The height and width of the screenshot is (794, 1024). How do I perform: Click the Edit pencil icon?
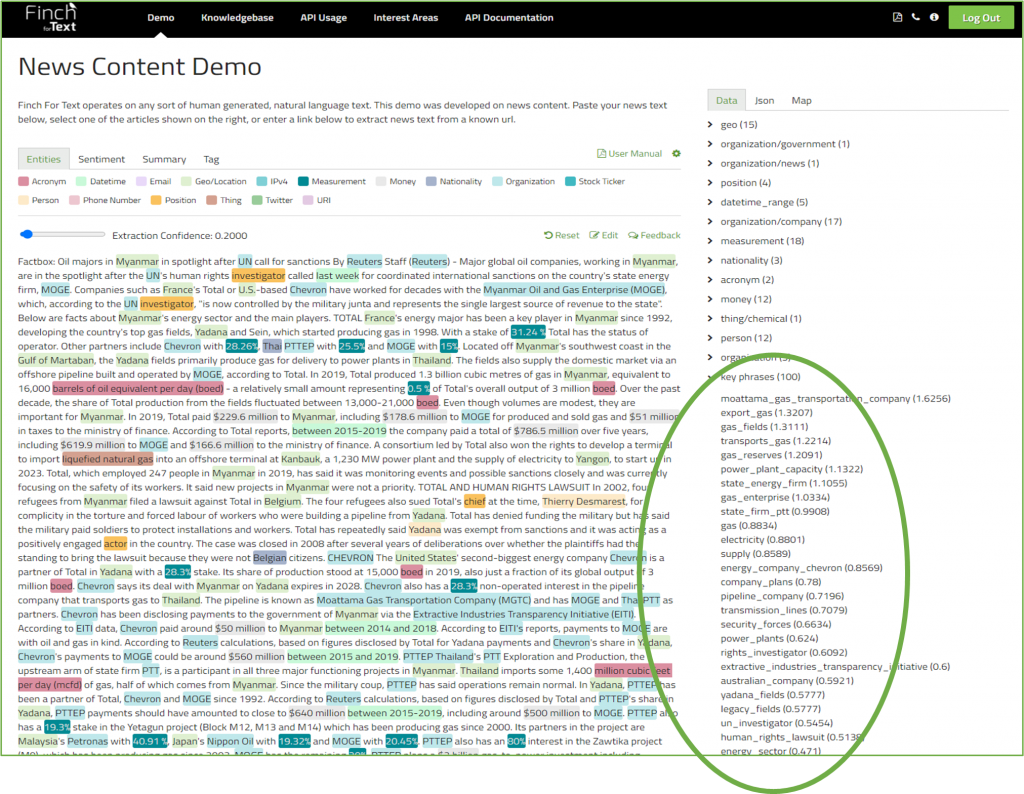point(594,236)
